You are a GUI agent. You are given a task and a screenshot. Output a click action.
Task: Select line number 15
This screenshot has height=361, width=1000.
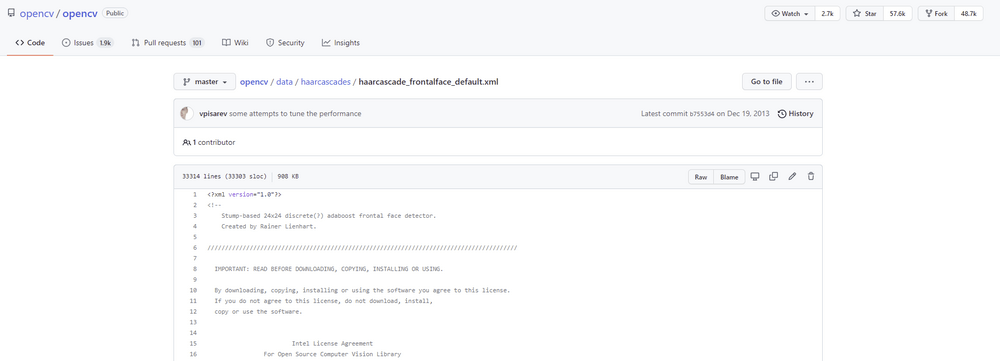tap(193, 343)
